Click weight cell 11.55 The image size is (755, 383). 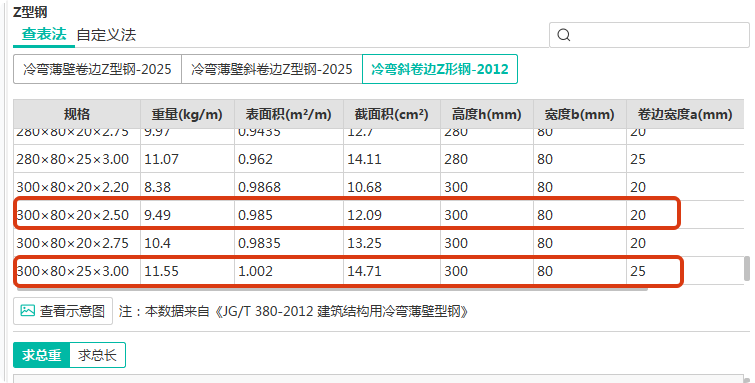tap(187, 271)
